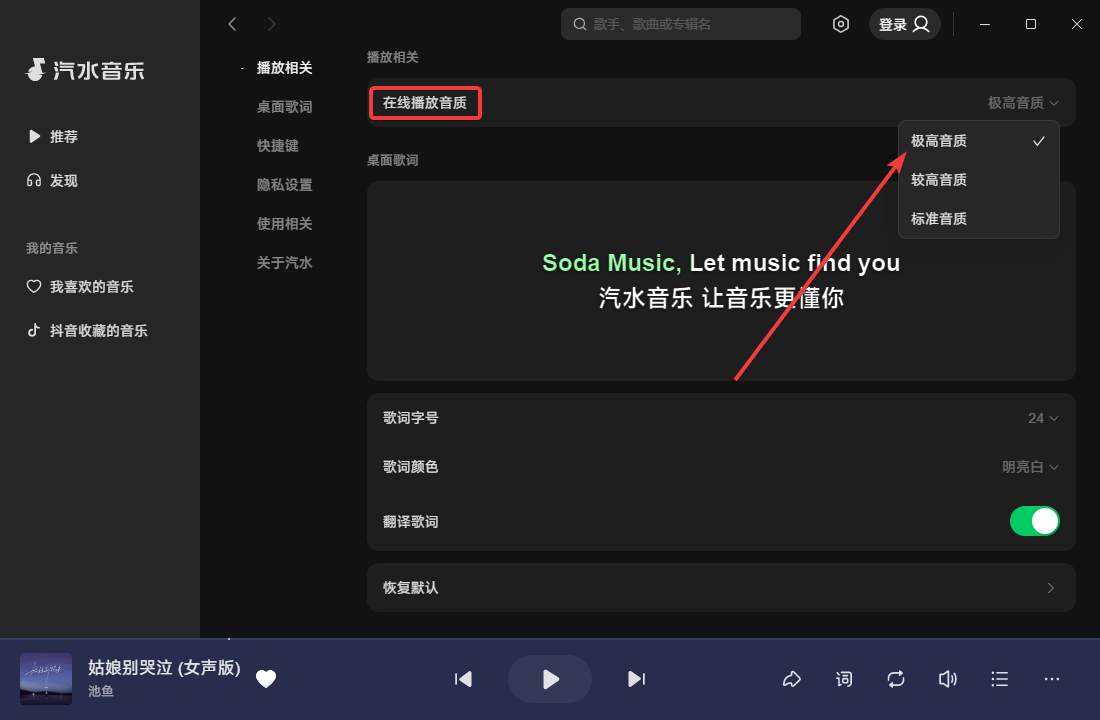
Task: Select 标准音质 audio quality option
Action: (x=938, y=218)
